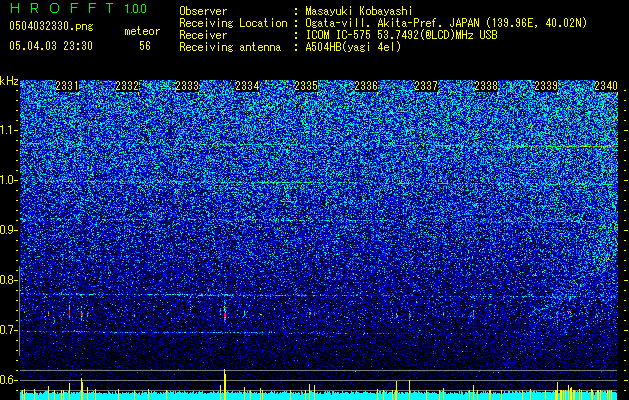Click the meteor label above the count

142,31
